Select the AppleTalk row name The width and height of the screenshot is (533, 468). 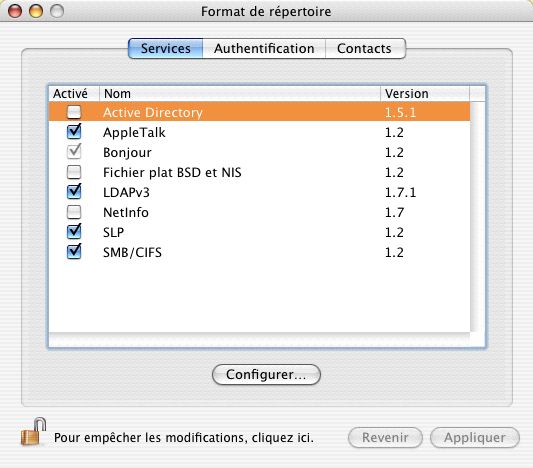(x=134, y=132)
